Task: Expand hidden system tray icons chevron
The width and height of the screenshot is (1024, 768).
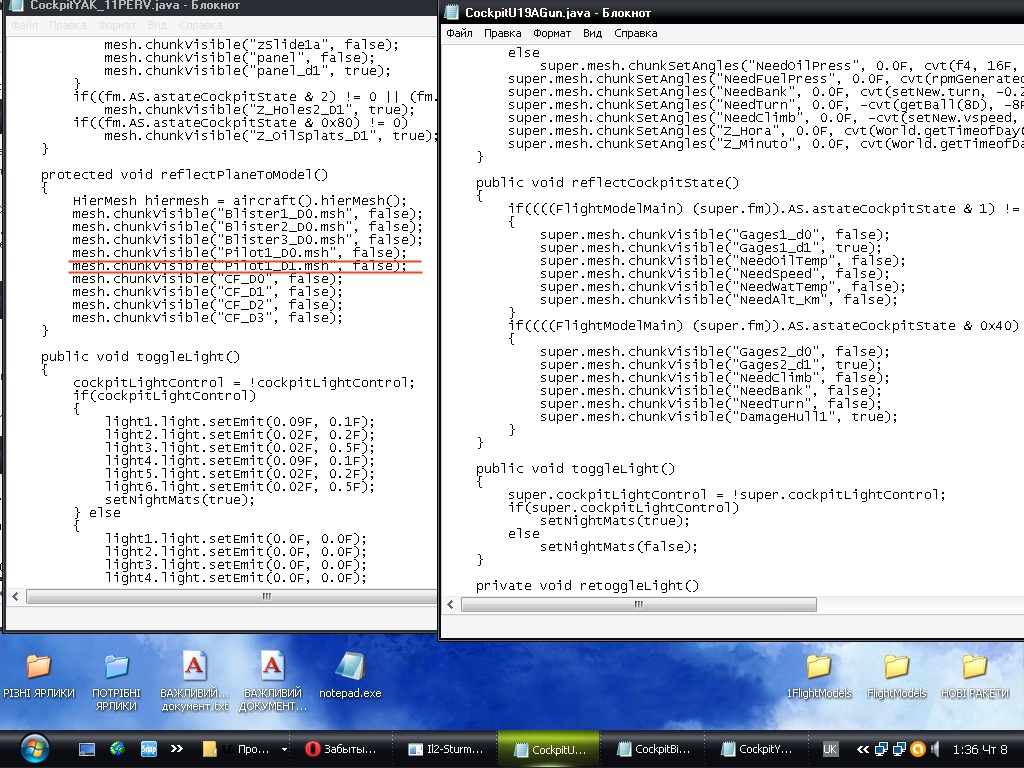Action: (x=863, y=749)
